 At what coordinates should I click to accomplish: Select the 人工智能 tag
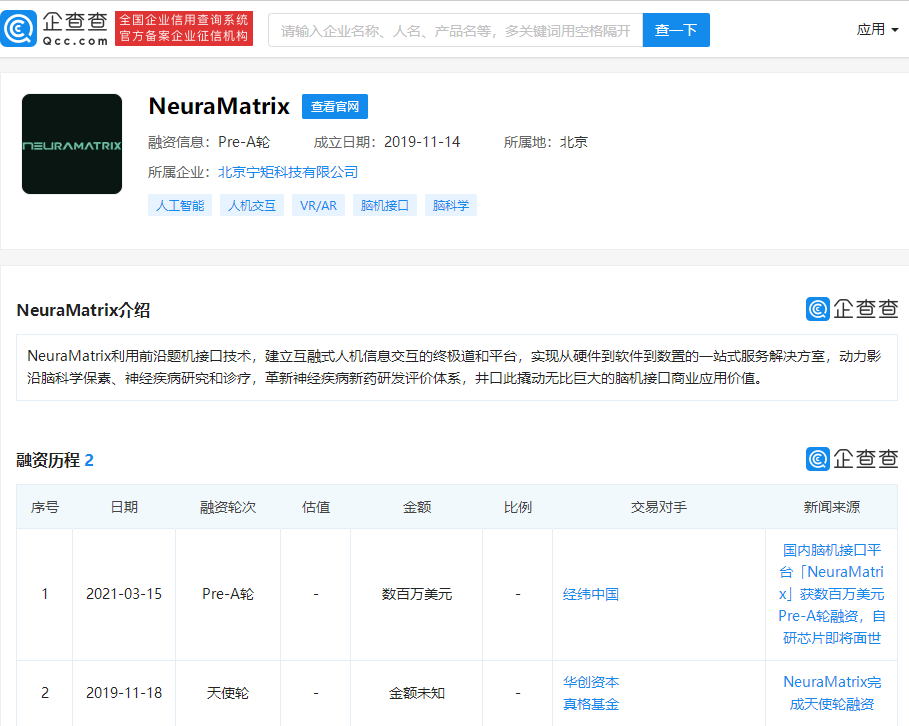click(x=180, y=205)
